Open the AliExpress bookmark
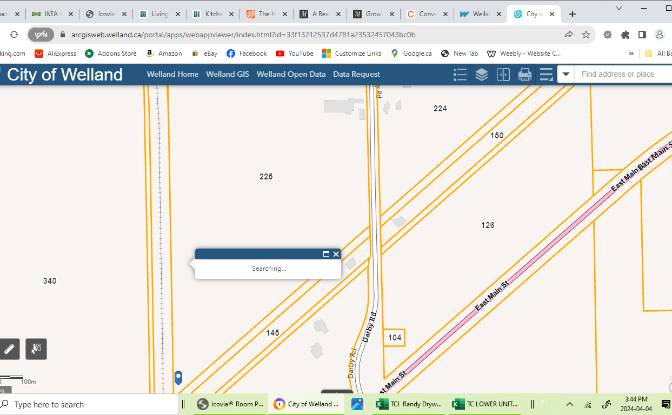 [x=56, y=54]
